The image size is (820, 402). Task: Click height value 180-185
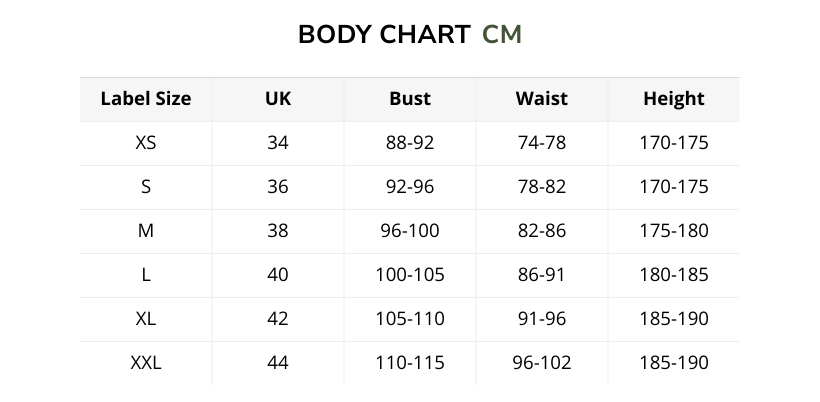(674, 275)
